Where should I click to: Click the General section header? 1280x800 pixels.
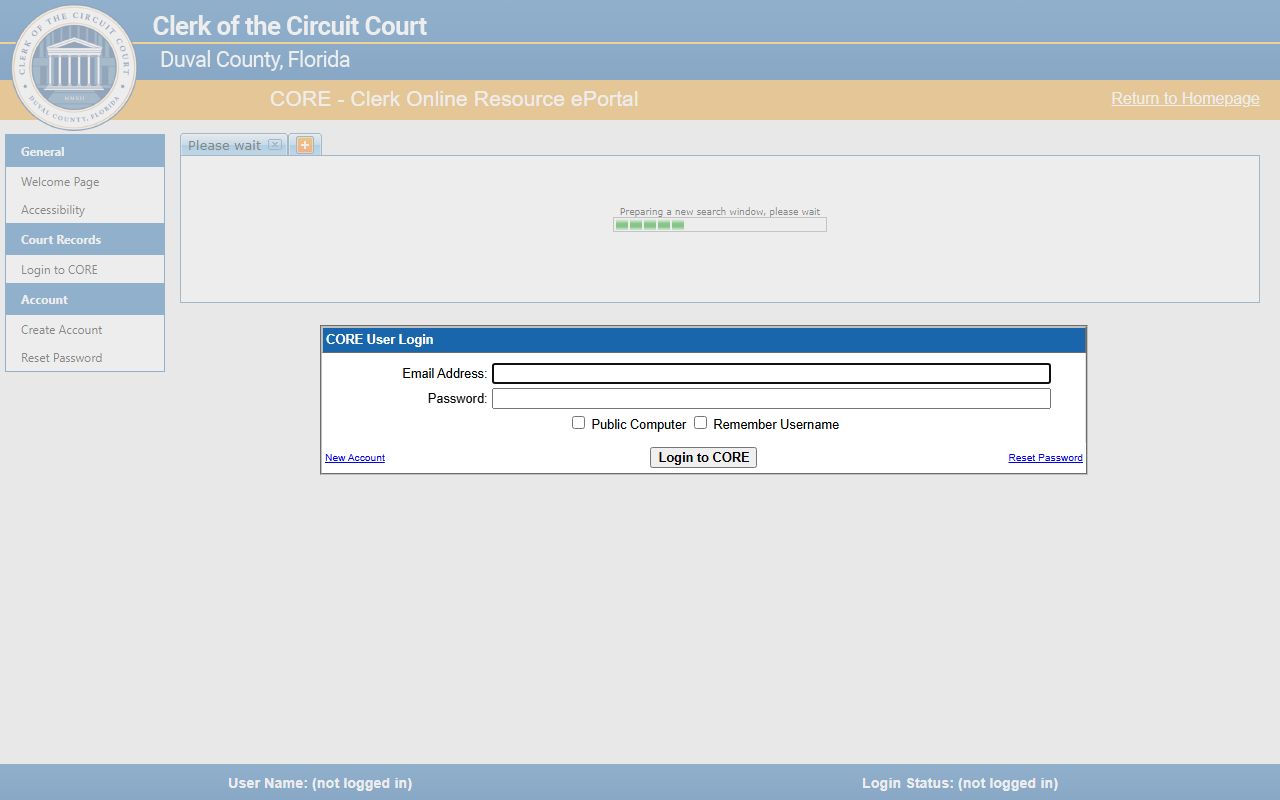coord(85,151)
